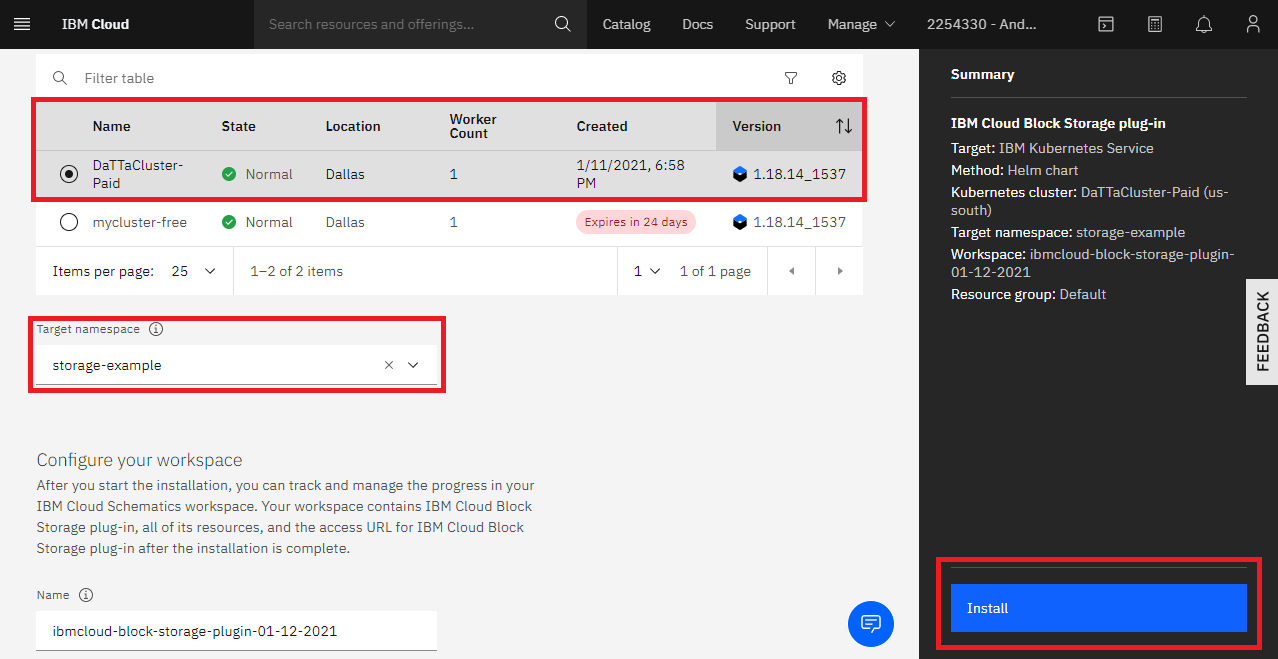Open table settings gear icon
Screen dimensions: 1278x659
pos(839,78)
